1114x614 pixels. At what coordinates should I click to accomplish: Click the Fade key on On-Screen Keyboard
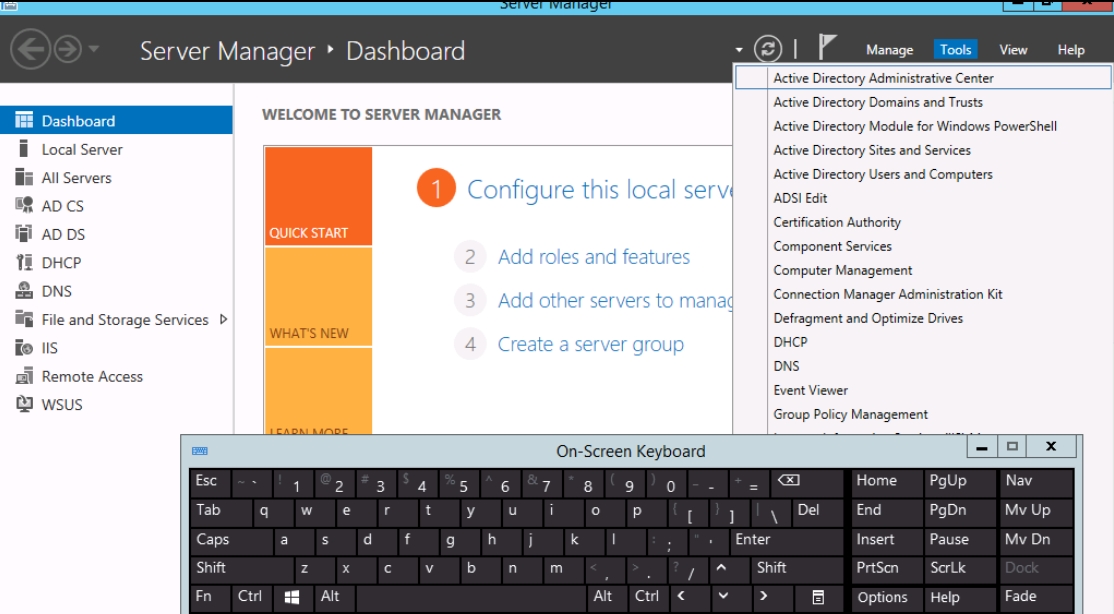click(1037, 597)
